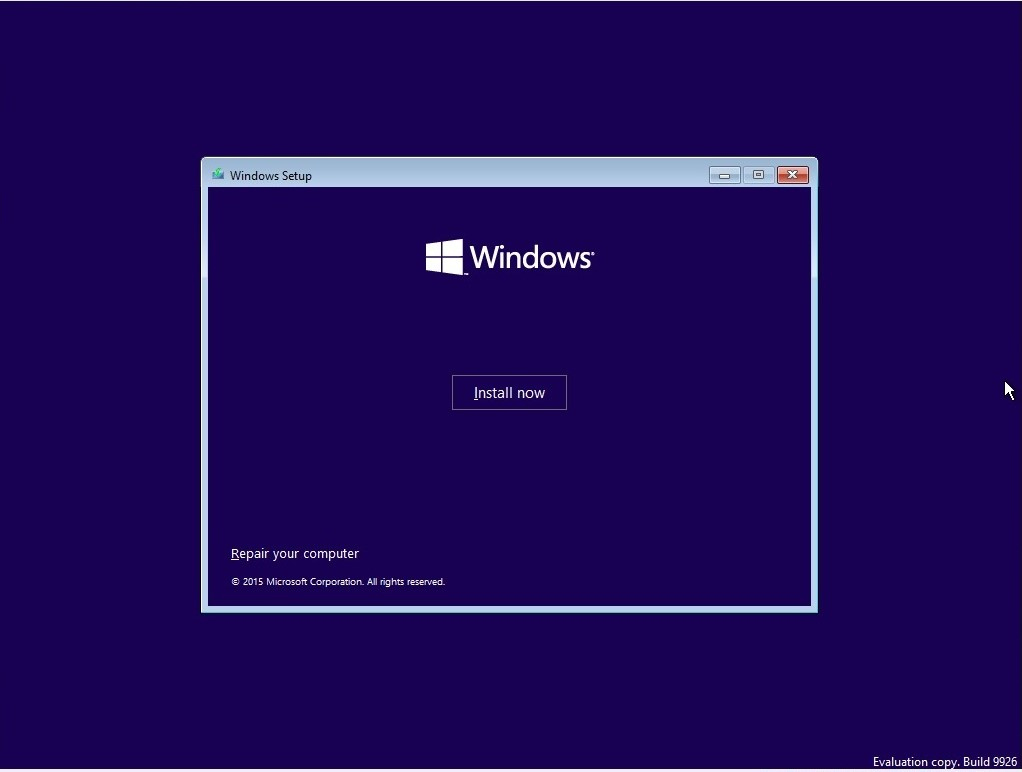Click the restore icon on the title bar

(x=758, y=174)
